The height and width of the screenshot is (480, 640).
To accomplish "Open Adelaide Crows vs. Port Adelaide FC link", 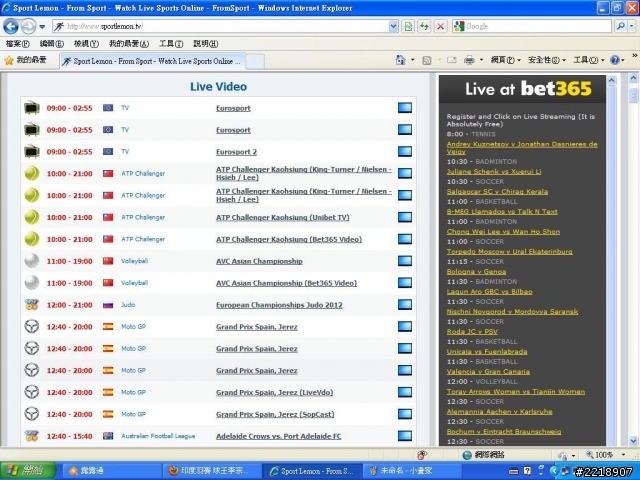I will 278,436.
